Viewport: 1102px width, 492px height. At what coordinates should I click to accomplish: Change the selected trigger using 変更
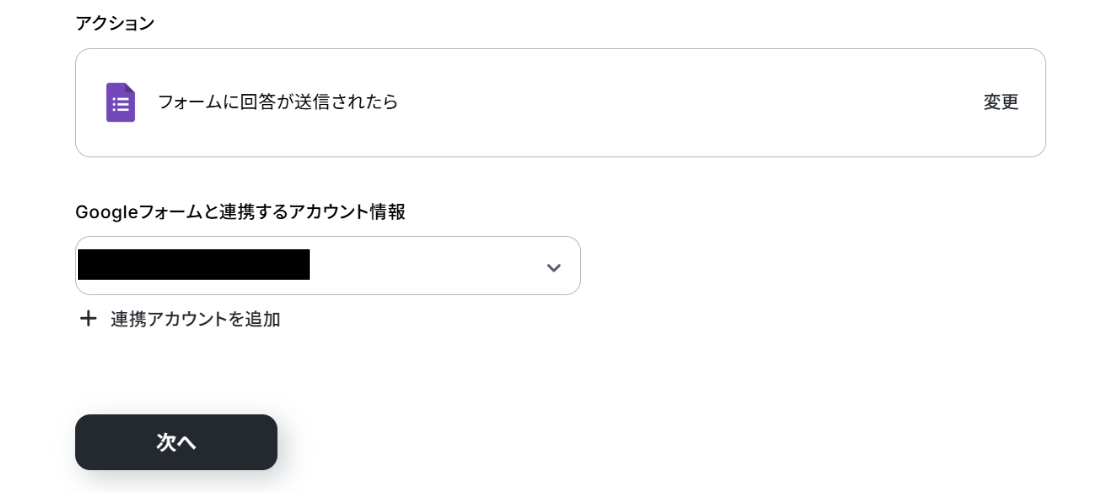[1000, 102]
